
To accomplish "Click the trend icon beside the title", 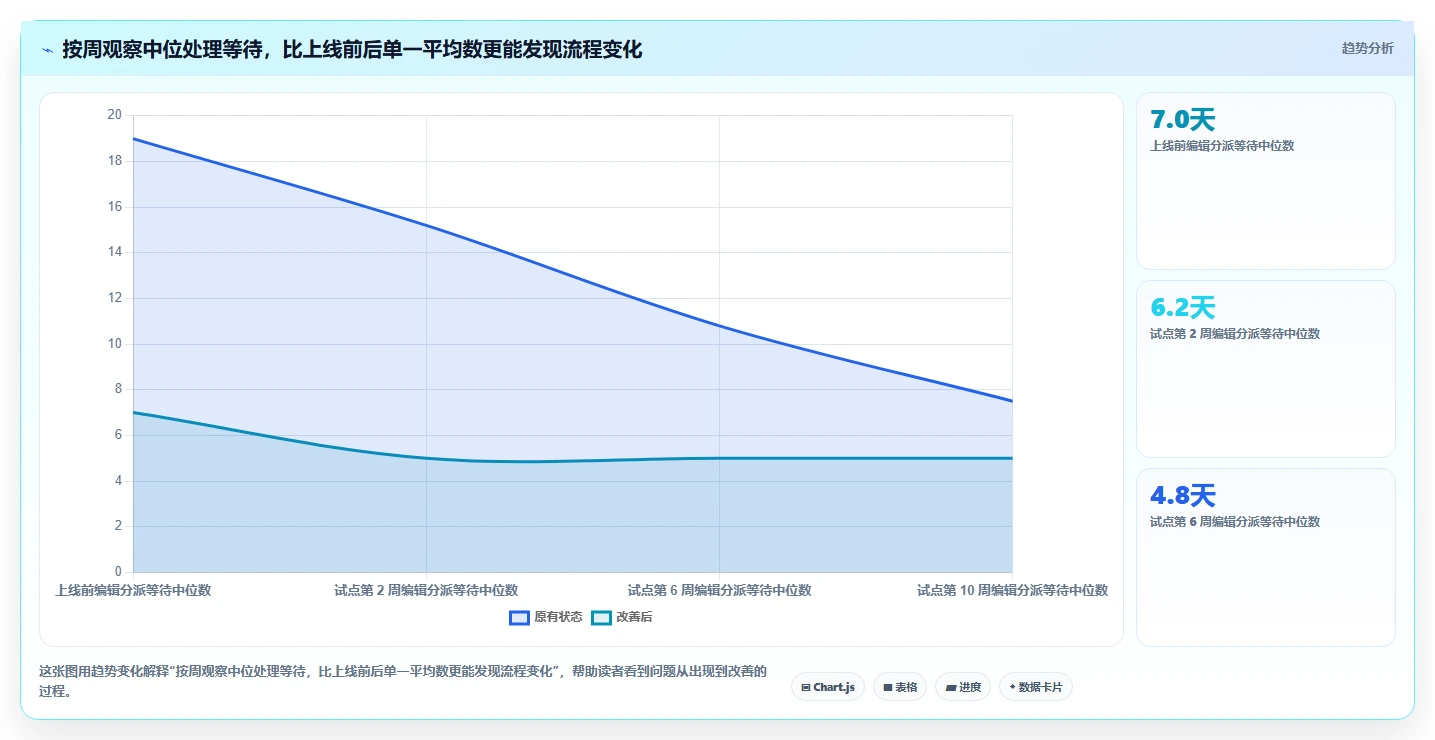I will (47, 50).
